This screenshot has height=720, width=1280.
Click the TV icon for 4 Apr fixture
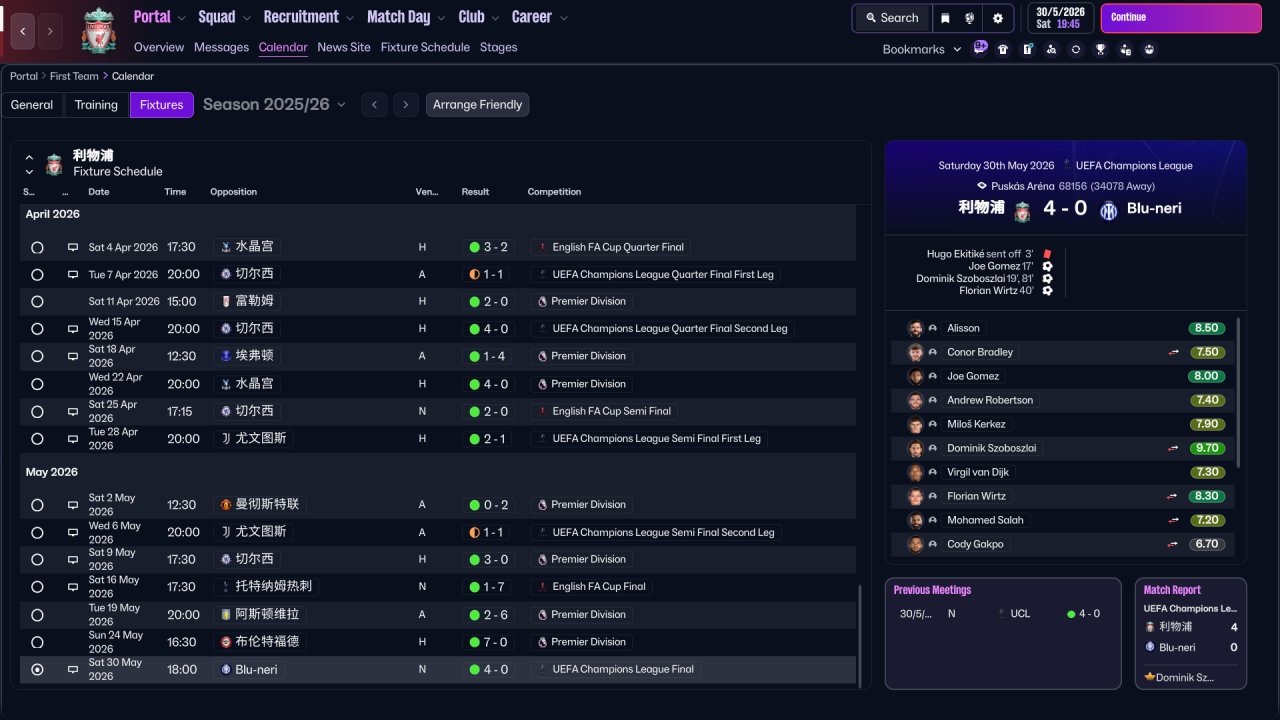pos(73,247)
